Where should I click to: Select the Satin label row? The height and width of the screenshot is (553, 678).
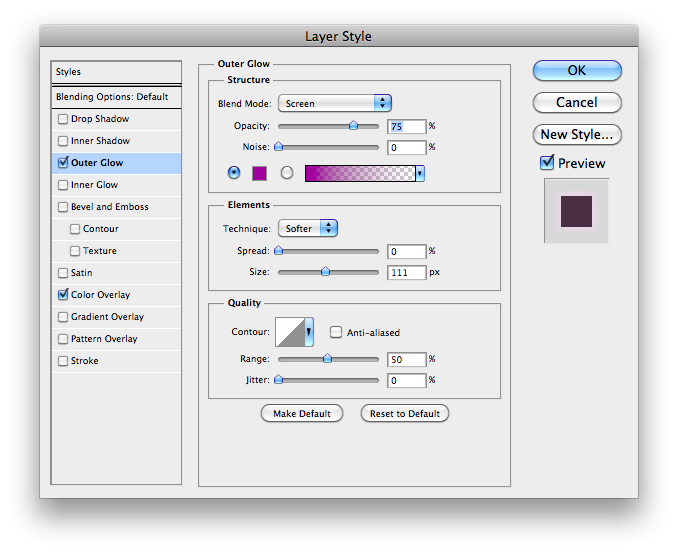coord(116,273)
